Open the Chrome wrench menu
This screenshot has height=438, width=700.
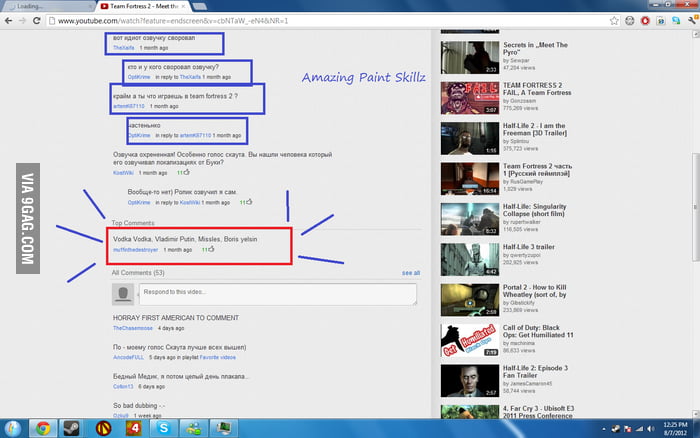pyautogui.click(x=692, y=21)
